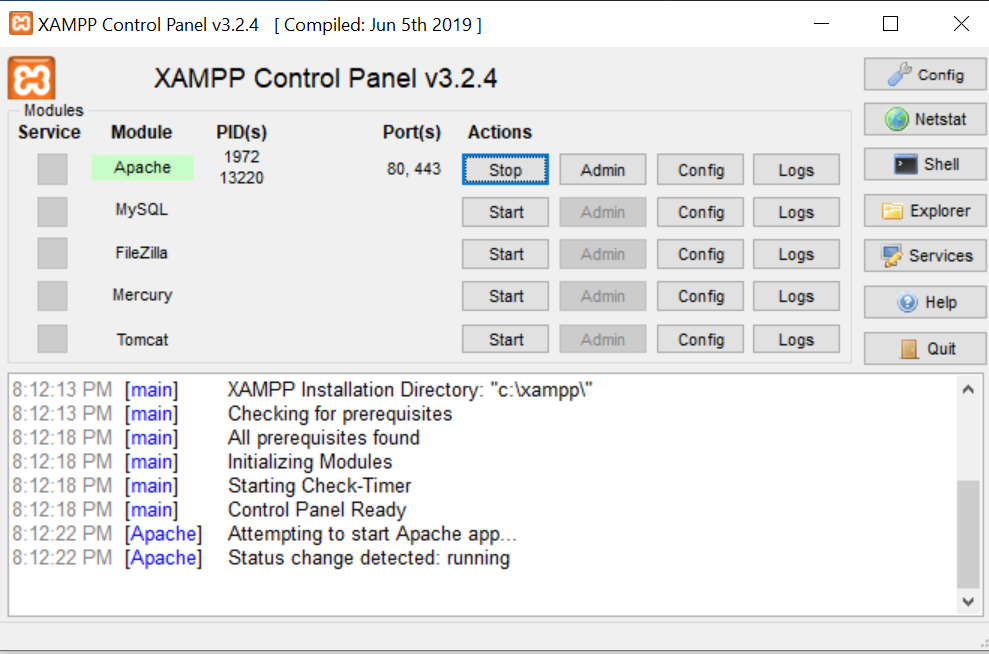The image size is (989, 654).
Task: Toggle the FileZilla service checkbox
Action: [52, 253]
